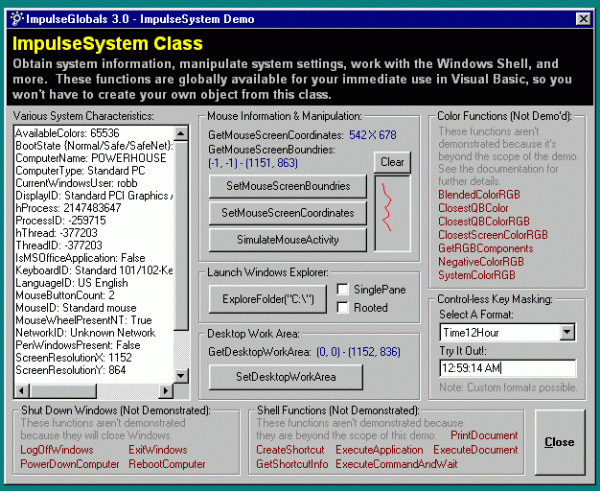Click the LogOffWindows function name
This screenshot has width=600, height=491.
tap(57, 450)
